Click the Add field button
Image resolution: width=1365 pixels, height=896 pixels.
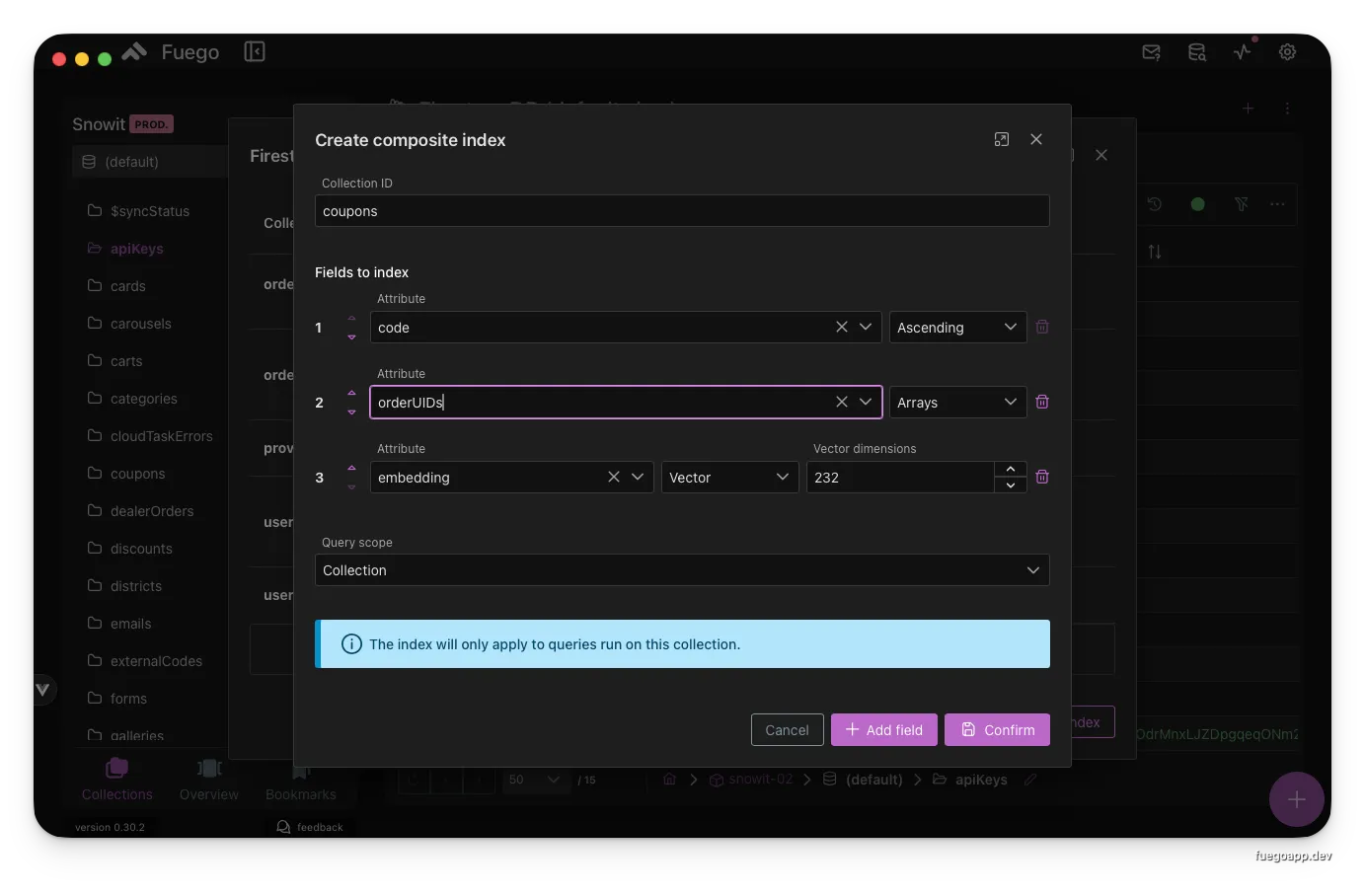coord(883,729)
